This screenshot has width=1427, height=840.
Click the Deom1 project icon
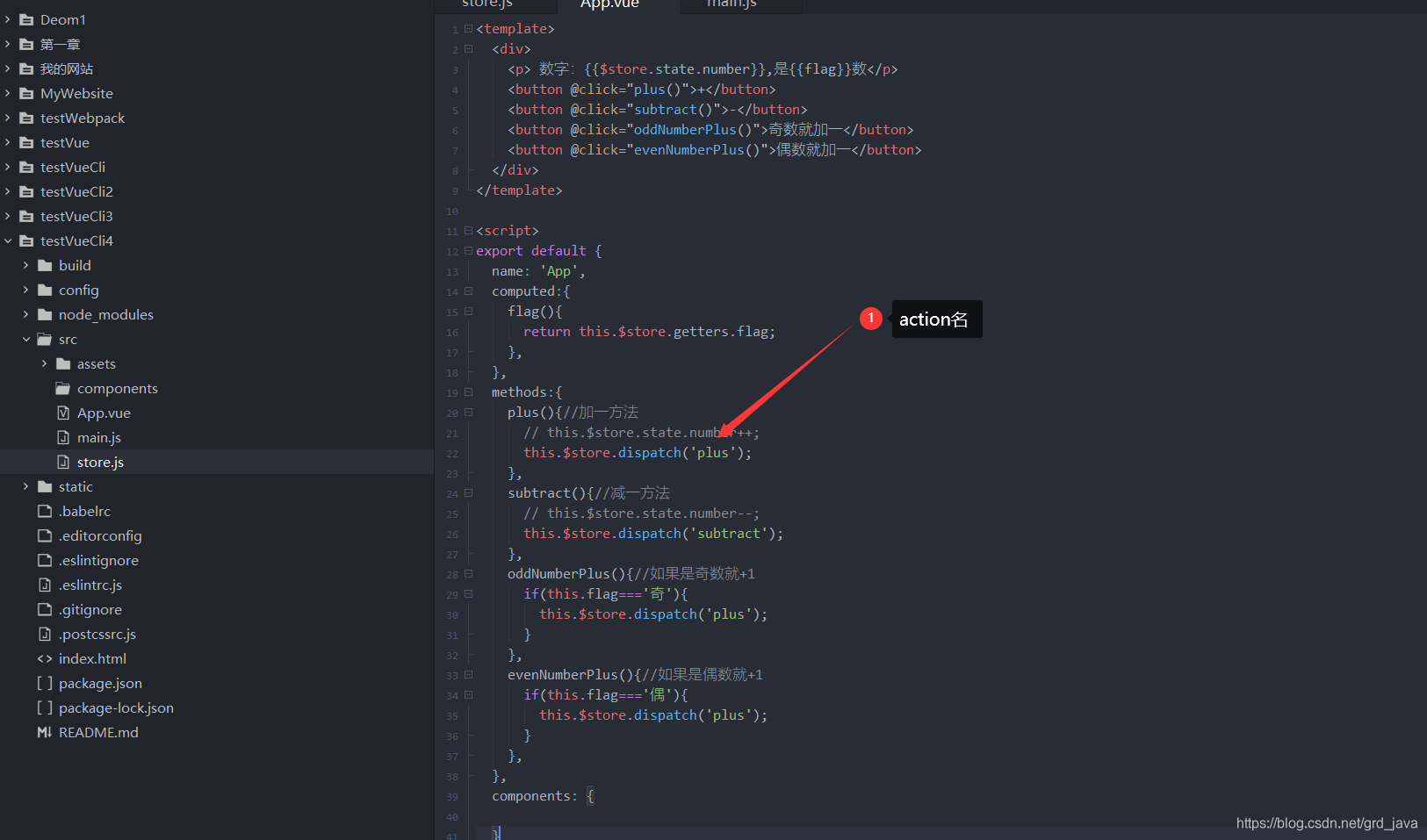coord(26,19)
